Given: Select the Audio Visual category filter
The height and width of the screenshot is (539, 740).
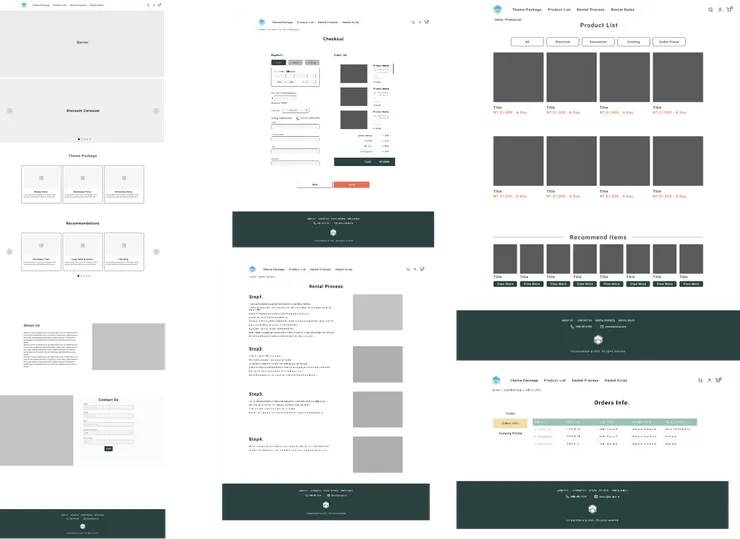Looking at the screenshot, I should tap(669, 42).
